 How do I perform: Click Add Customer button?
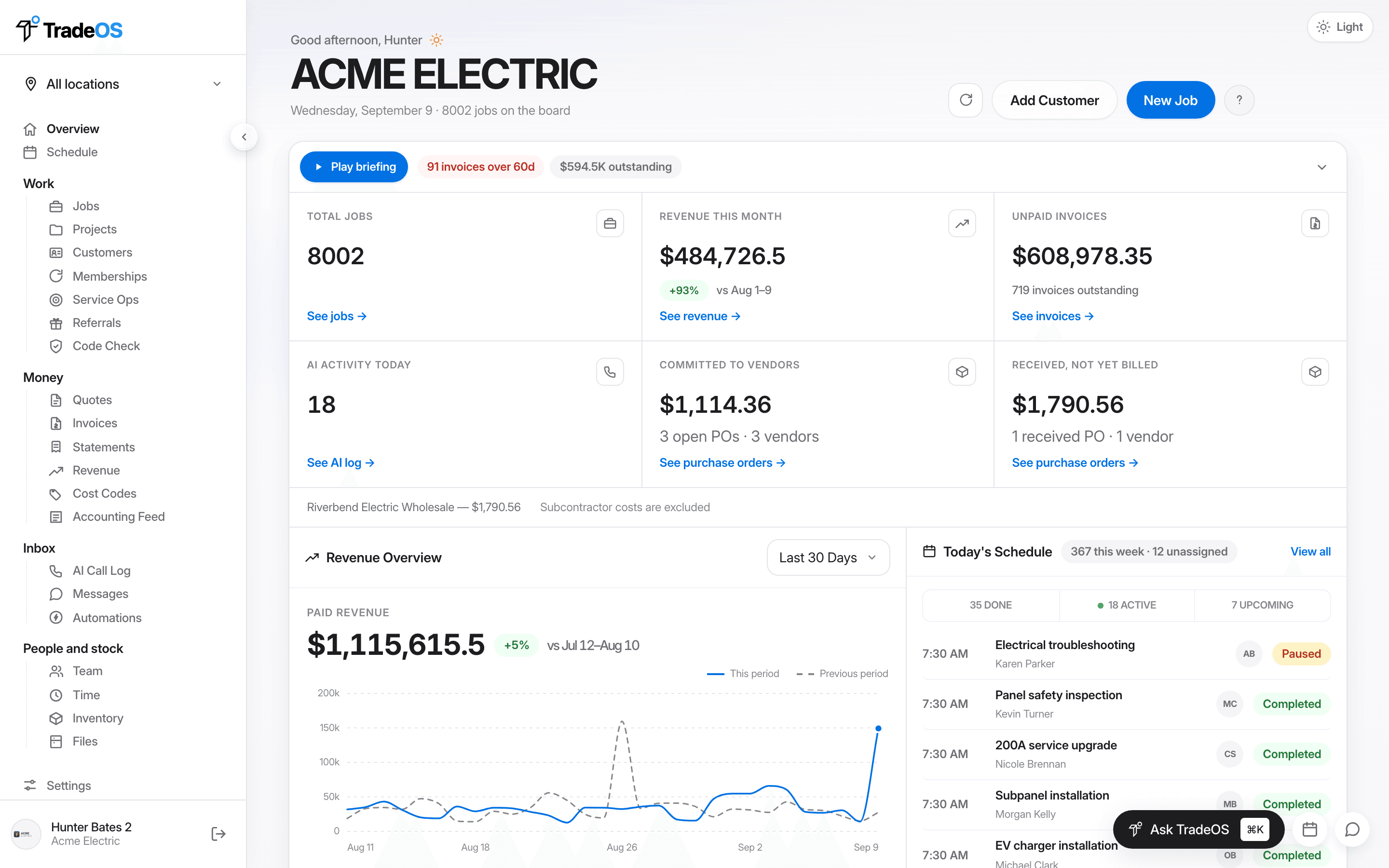coord(1054,100)
